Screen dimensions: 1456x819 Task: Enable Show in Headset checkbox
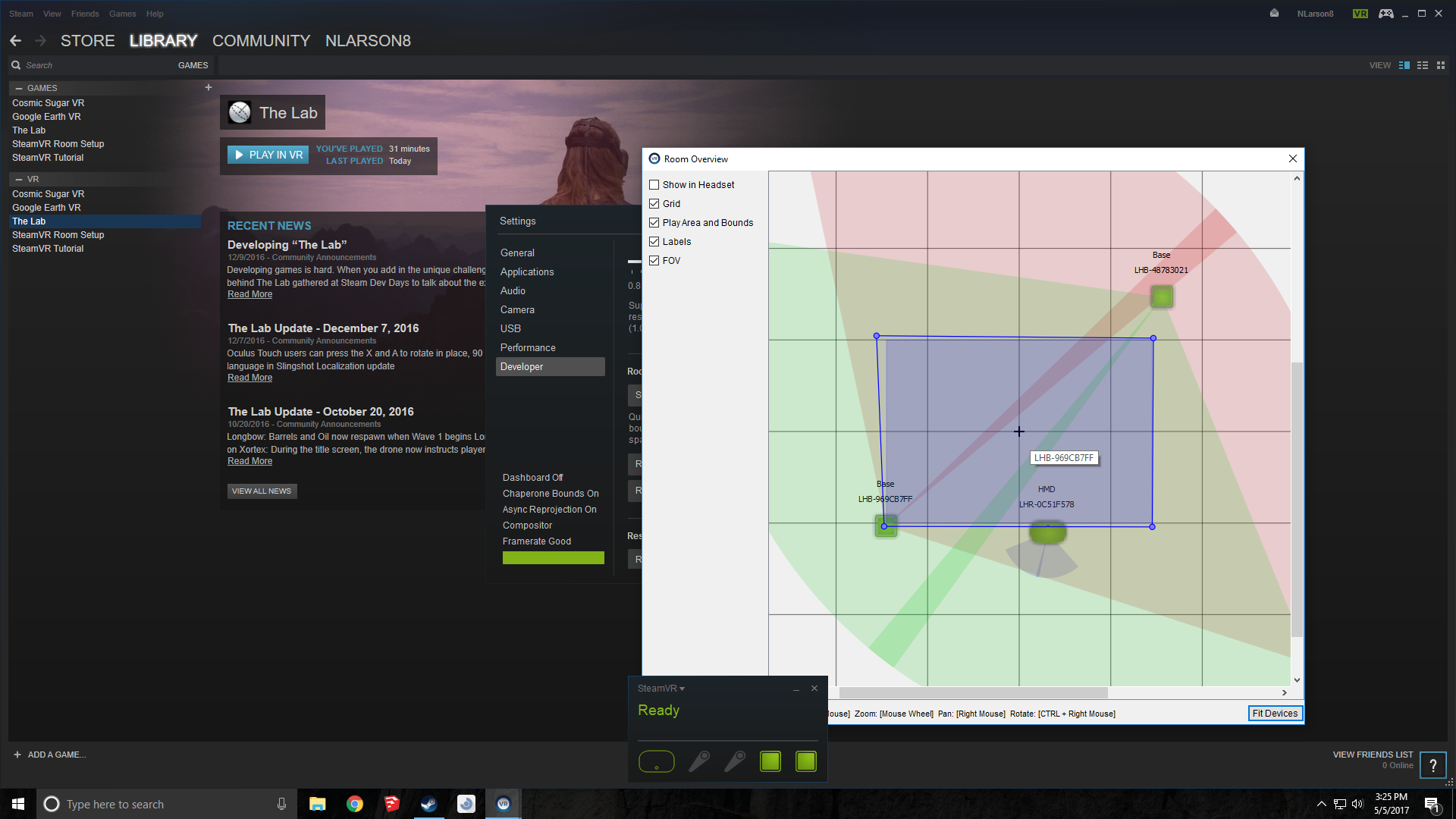click(x=654, y=184)
